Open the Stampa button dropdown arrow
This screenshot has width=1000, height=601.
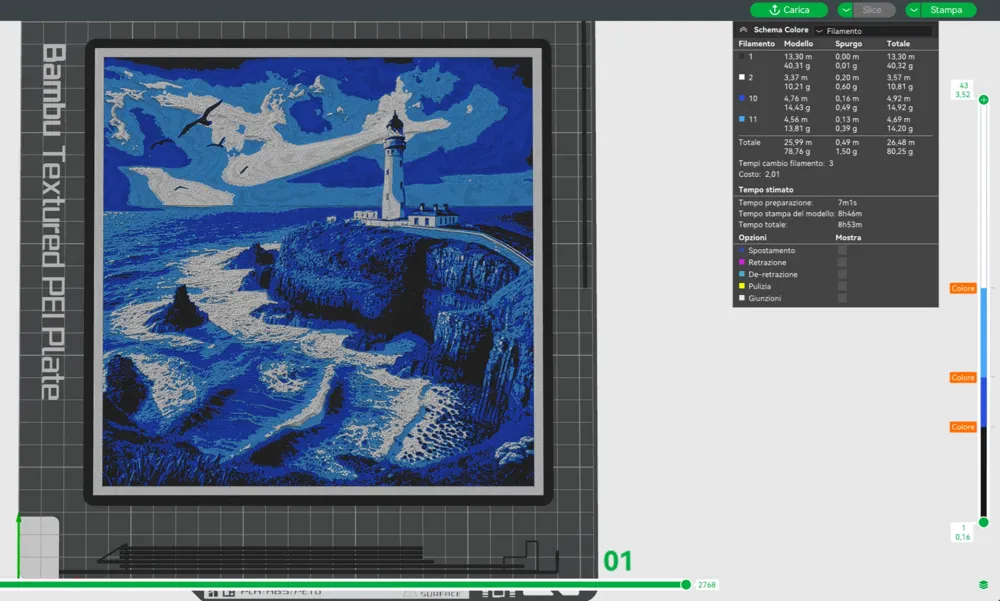914,10
